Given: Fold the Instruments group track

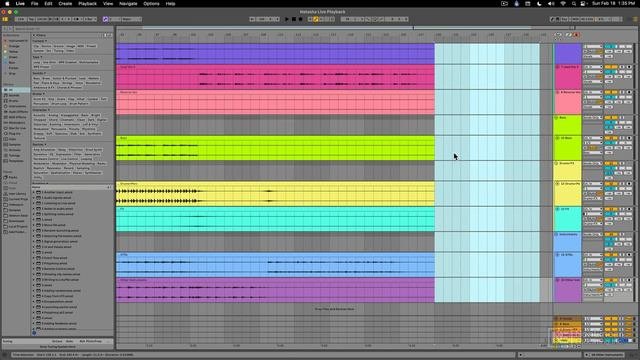Looking at the screenshot, I should coord(556,234).
